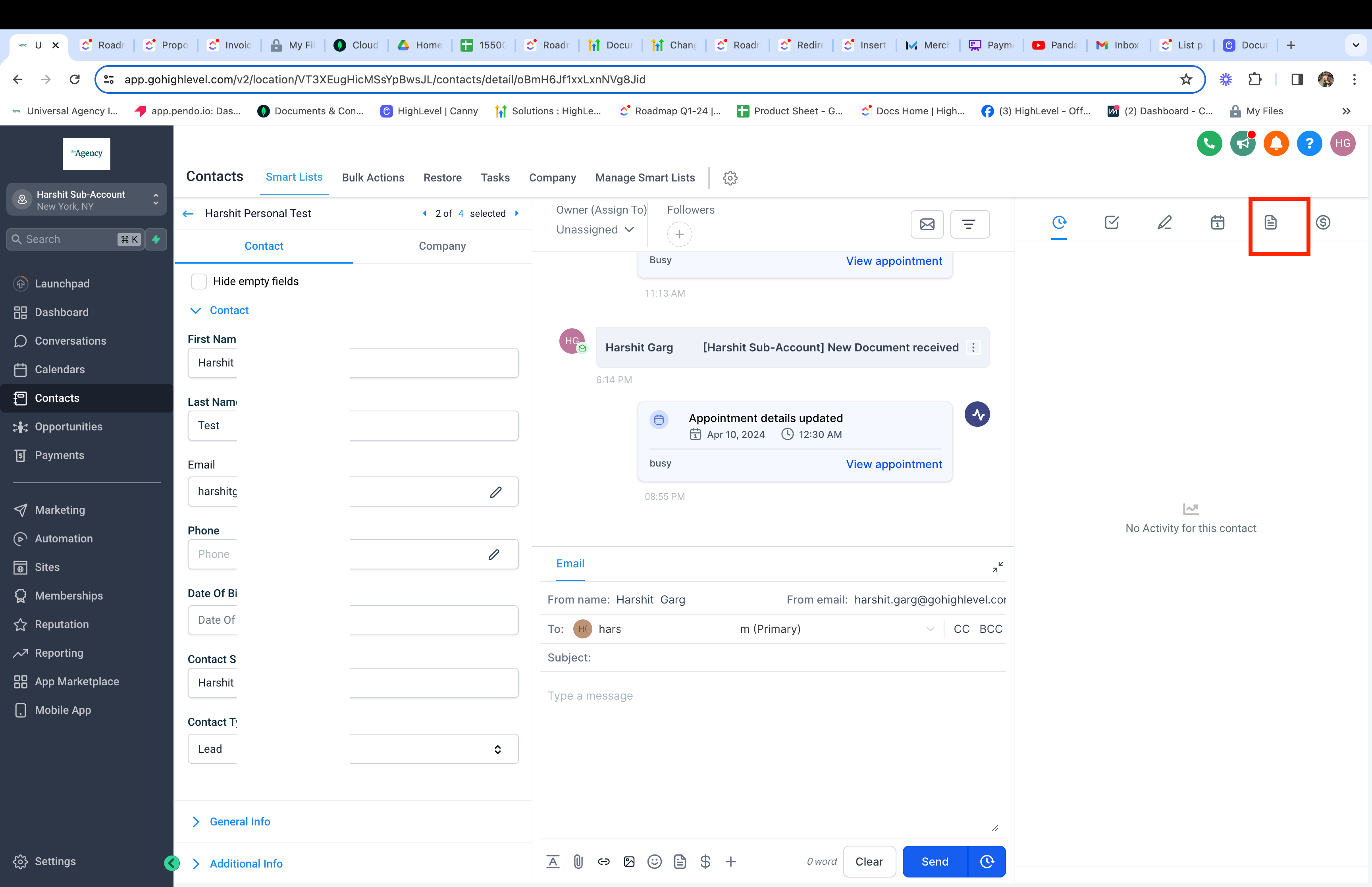Viewport: 1372px width, 887px height.
Task: Open the Documents icon in right panel
Action: (x=1270, y=222)
